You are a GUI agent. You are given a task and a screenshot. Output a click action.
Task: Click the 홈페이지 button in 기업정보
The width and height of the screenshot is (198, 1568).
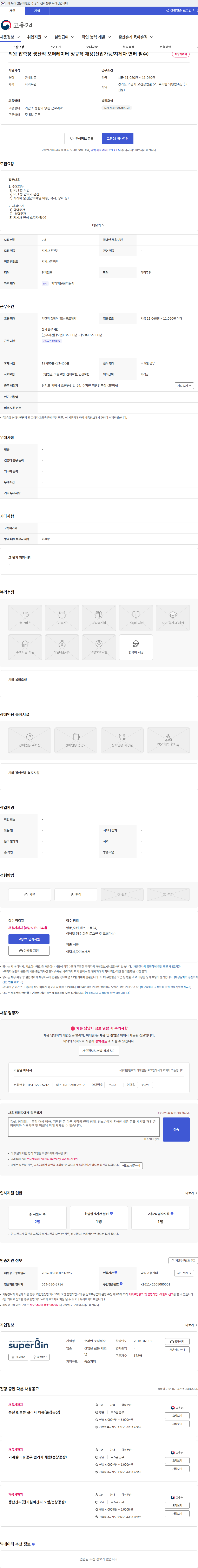pos(177,1341)
